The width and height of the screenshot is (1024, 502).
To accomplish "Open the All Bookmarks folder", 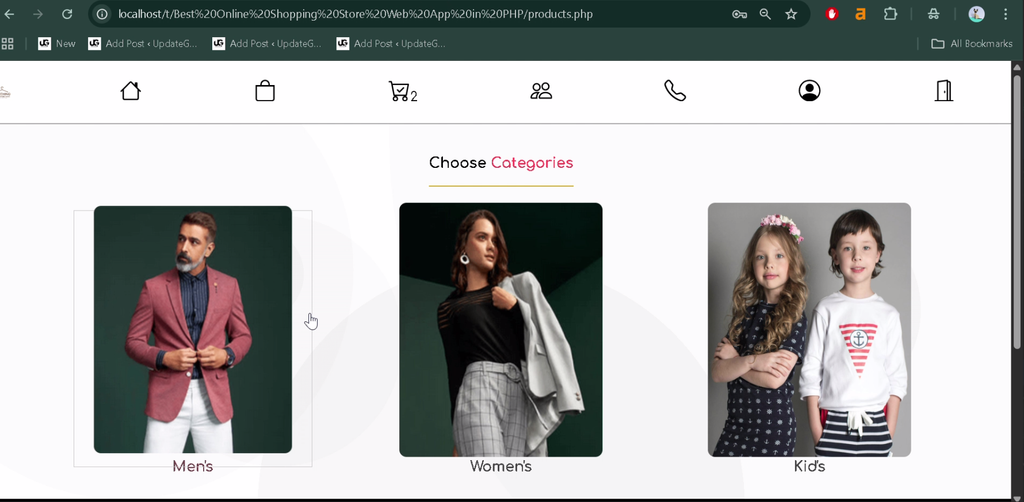I will [972, 44].
